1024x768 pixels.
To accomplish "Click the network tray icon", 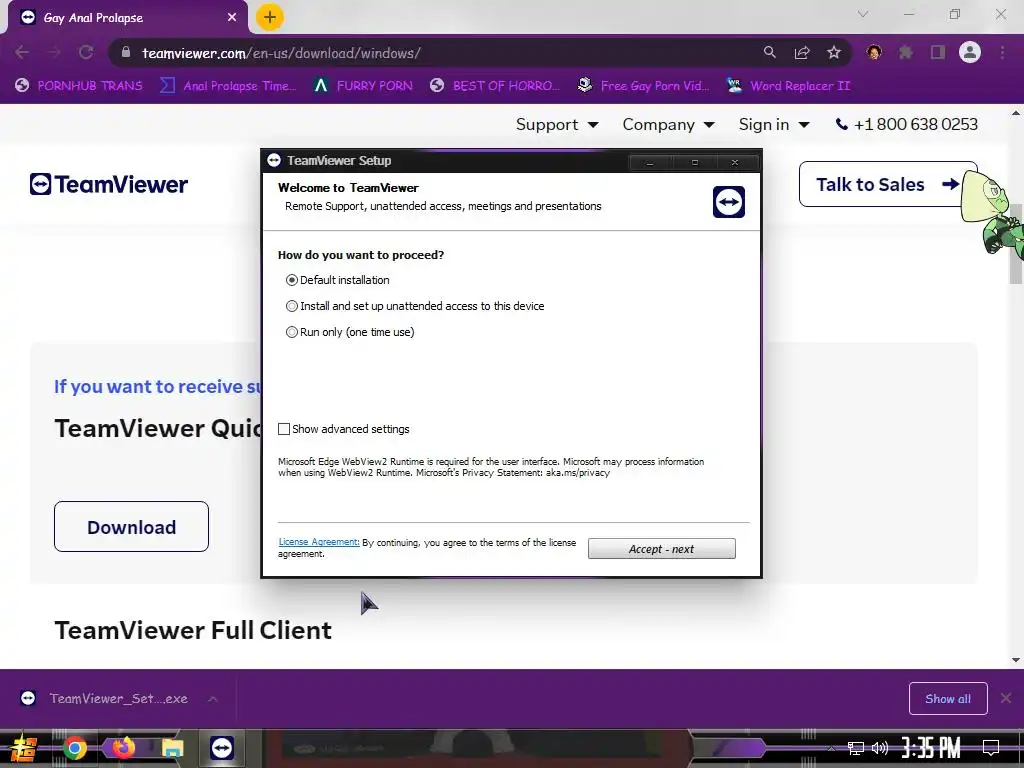I will (x=856, y=748).
